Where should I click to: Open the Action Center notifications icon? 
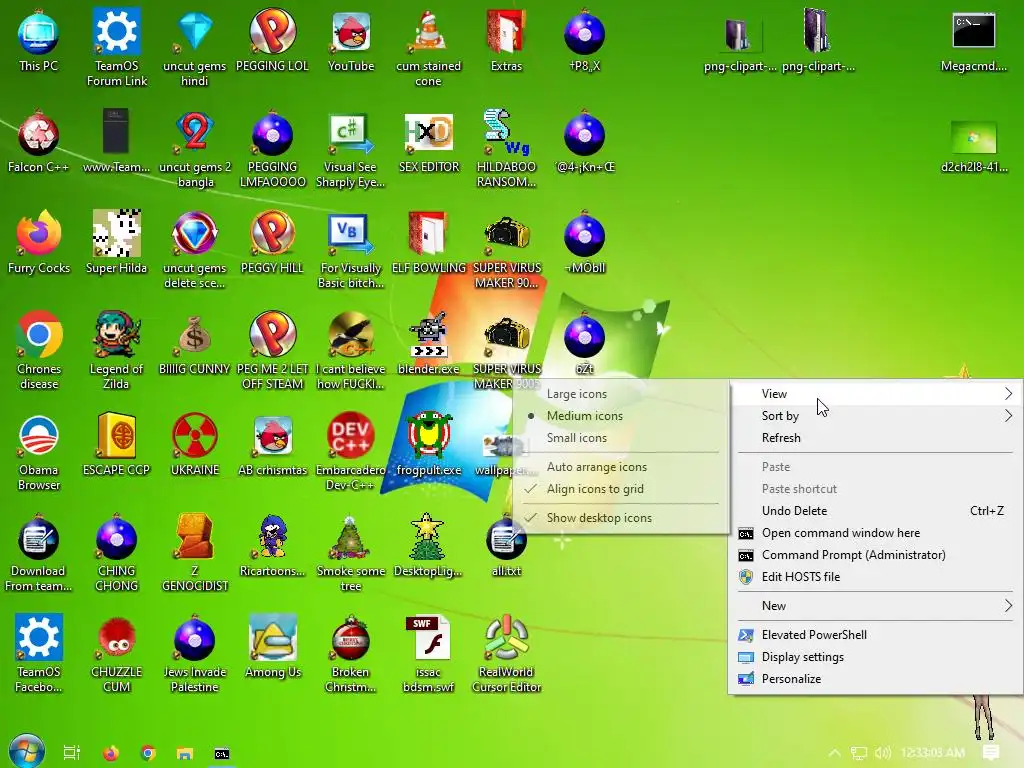point(991,753)
